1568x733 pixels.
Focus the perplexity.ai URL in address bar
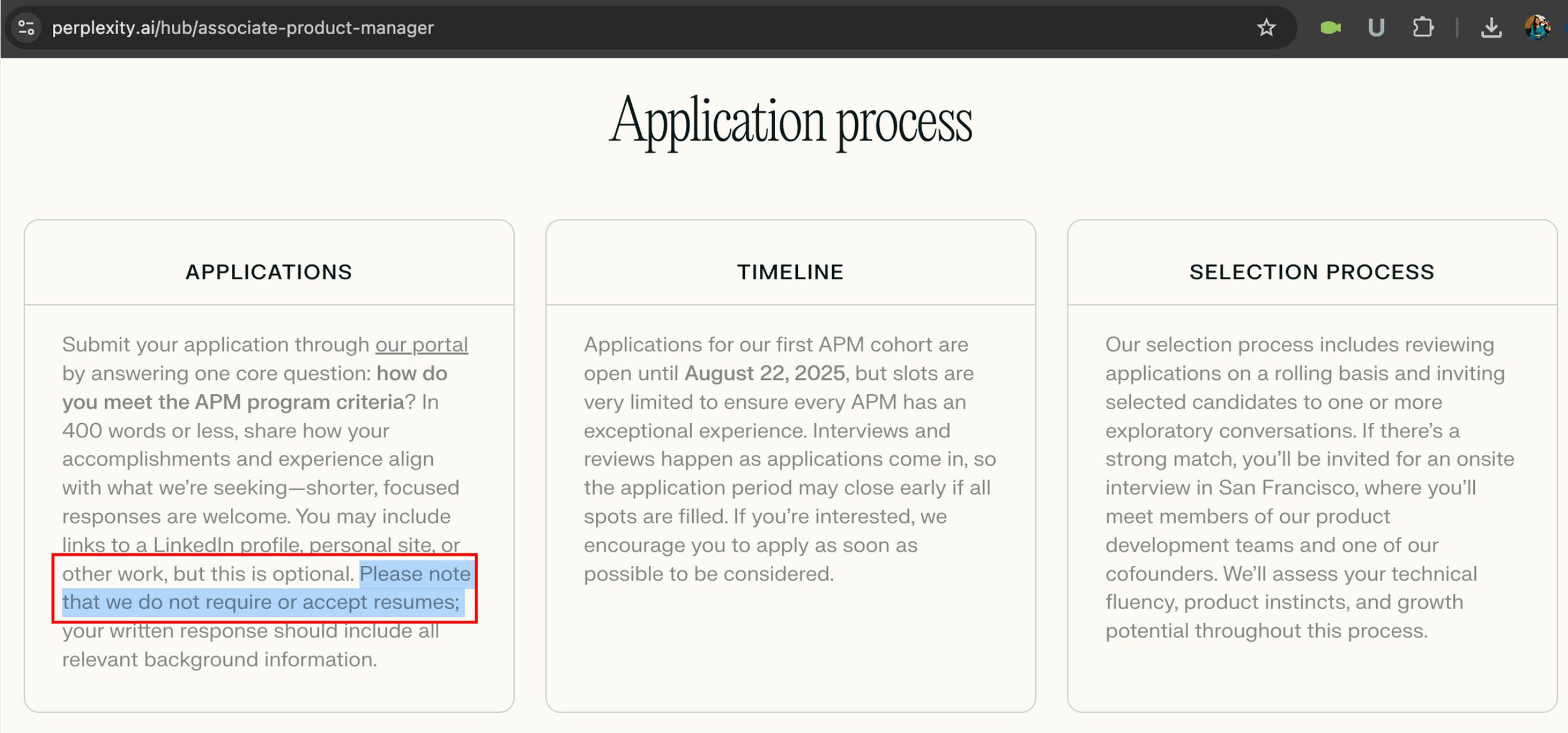coord(242,28)
